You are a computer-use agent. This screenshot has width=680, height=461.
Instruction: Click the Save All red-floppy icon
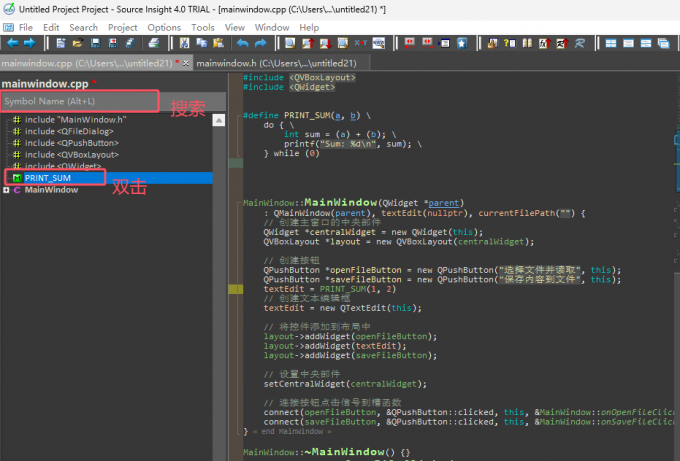pyautogui.click(x=113, y=43)
